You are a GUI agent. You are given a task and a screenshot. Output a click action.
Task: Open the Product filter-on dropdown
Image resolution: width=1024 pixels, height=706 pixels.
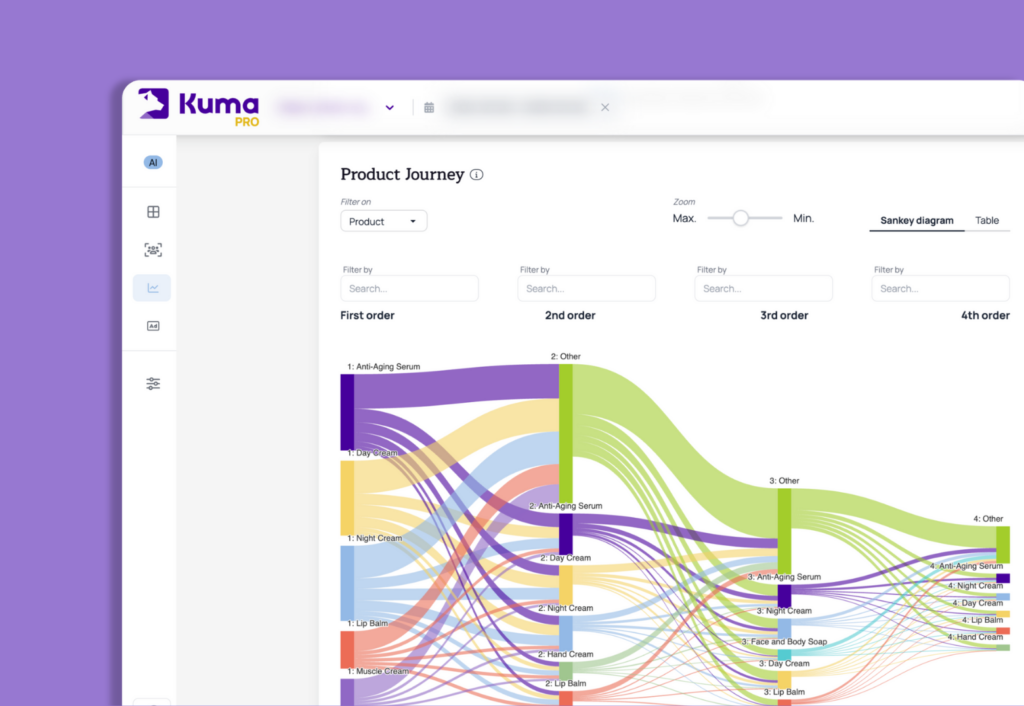click(x=384, y=221)
